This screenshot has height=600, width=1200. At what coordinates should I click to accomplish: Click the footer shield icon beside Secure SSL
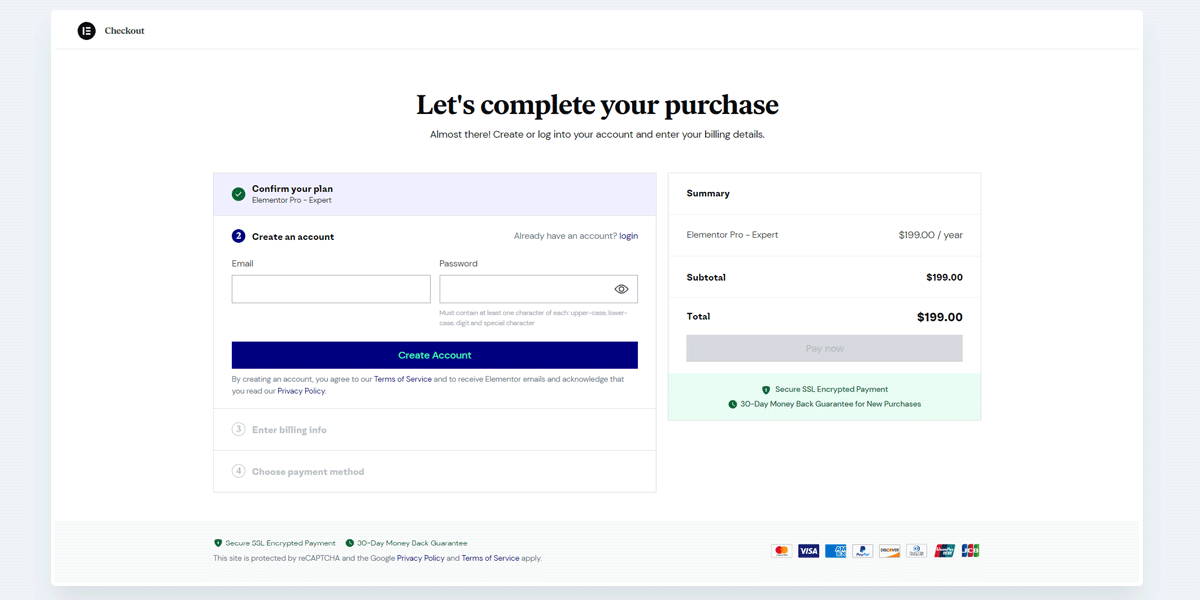click(218, 543)
